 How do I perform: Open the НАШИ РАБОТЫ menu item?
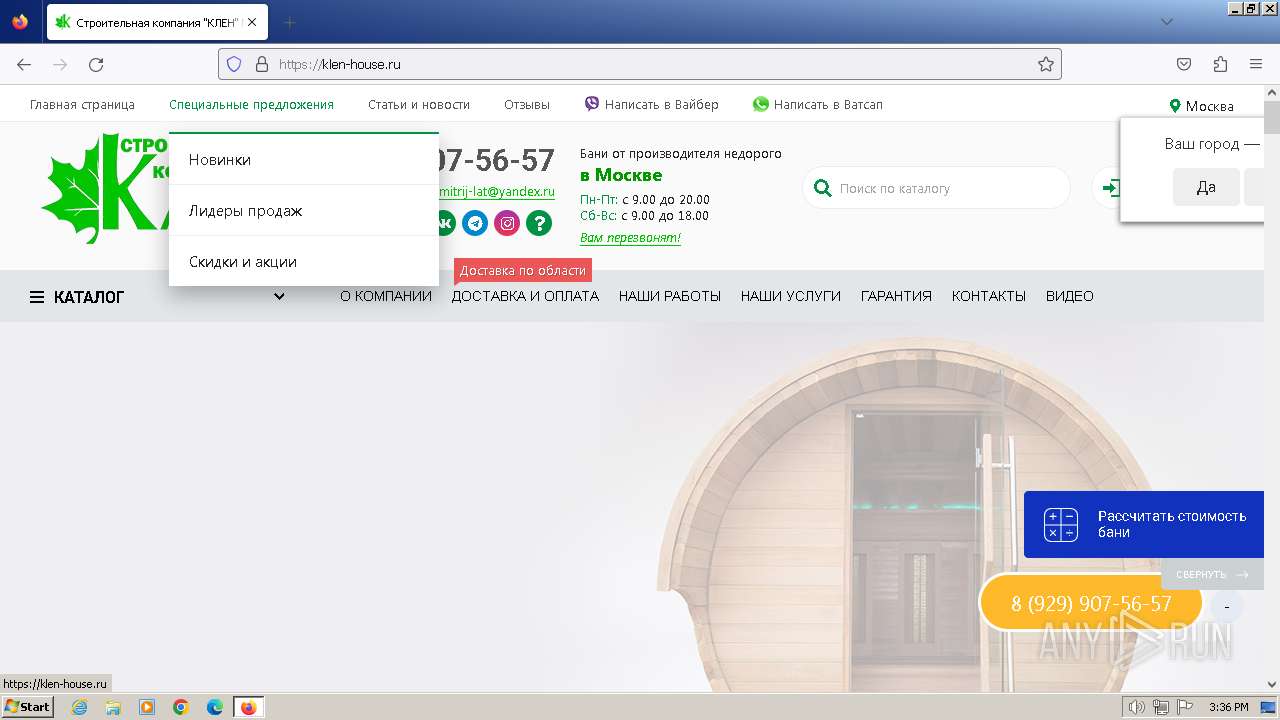tap(670, 296)
